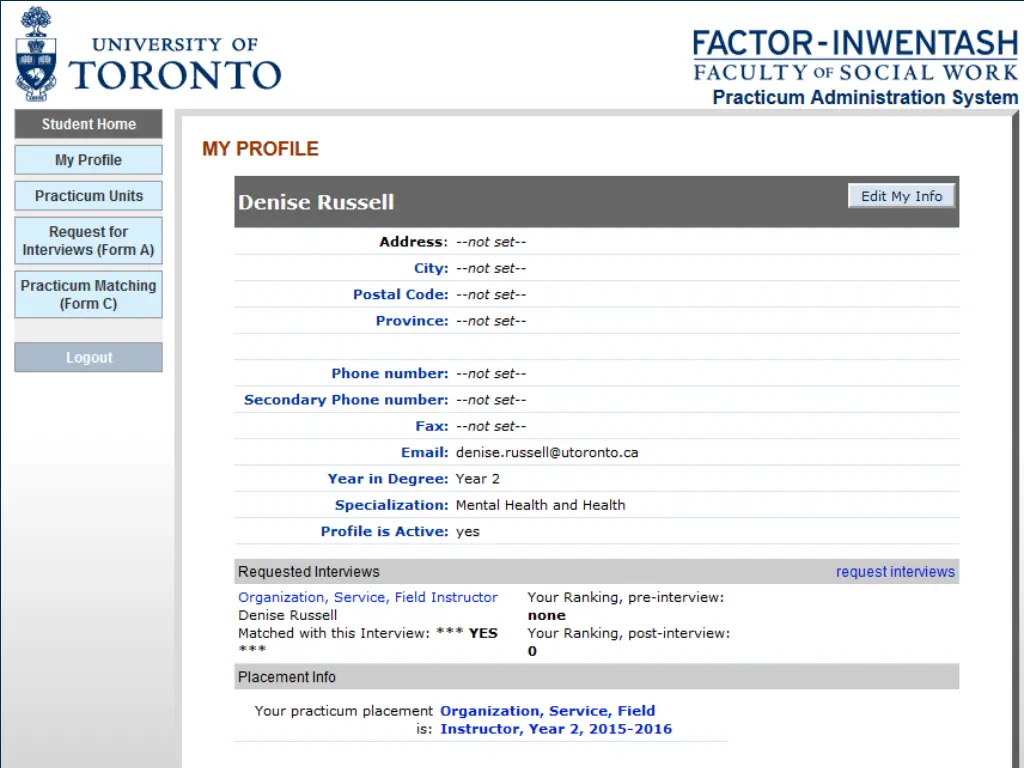Open Practicum Matching (Form C)

click(89, 295)
